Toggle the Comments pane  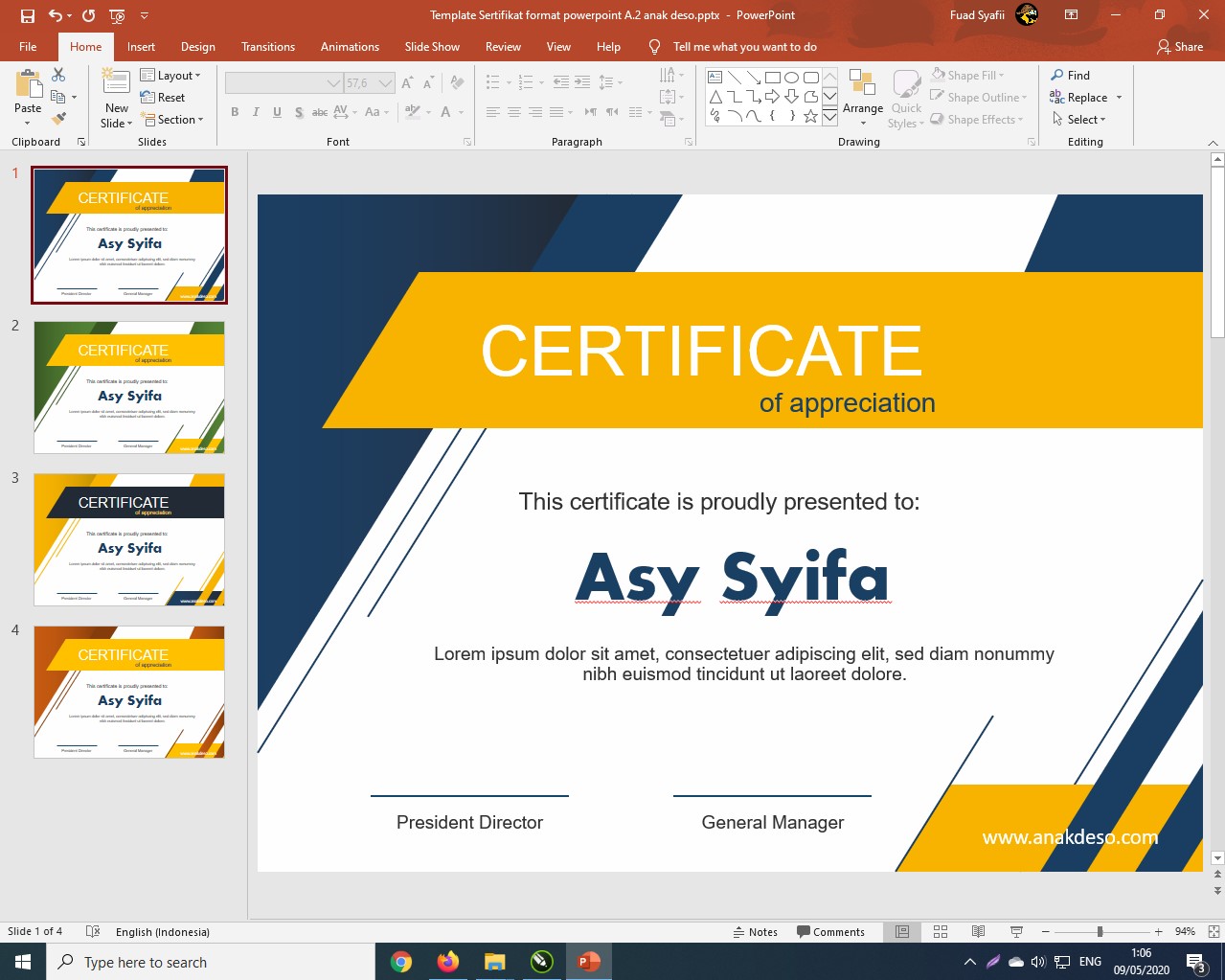tap(830, 932)
